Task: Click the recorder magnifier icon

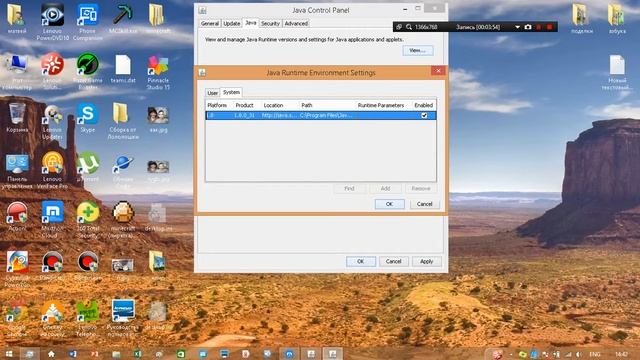Action: click(x=409, y=27)
